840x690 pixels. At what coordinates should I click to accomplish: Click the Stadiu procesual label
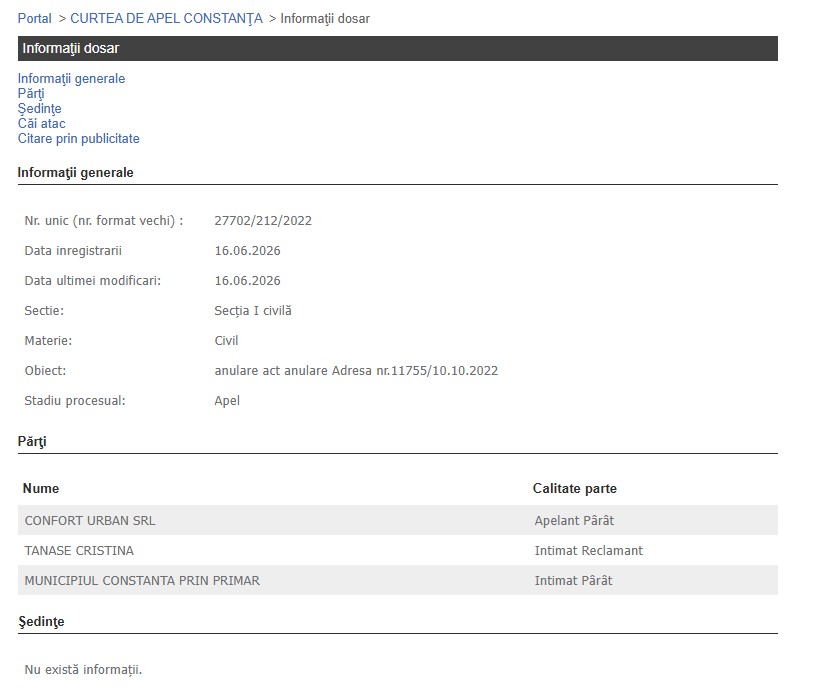(75, 401)
